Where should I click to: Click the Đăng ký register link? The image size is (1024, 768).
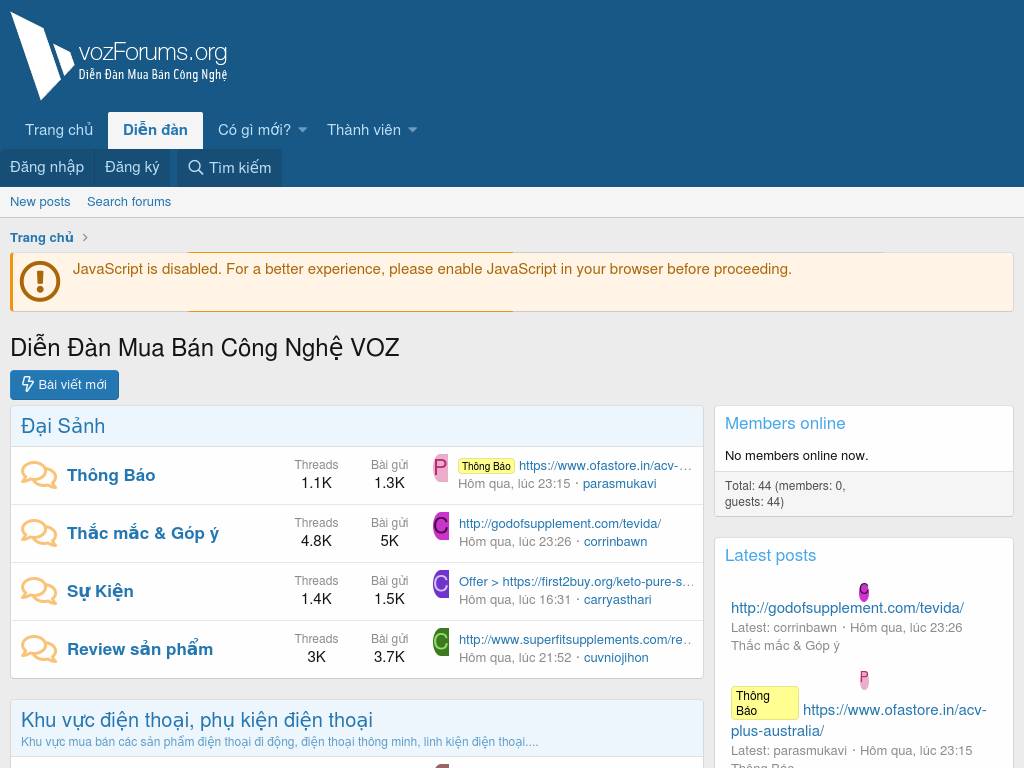click(132, 167)
